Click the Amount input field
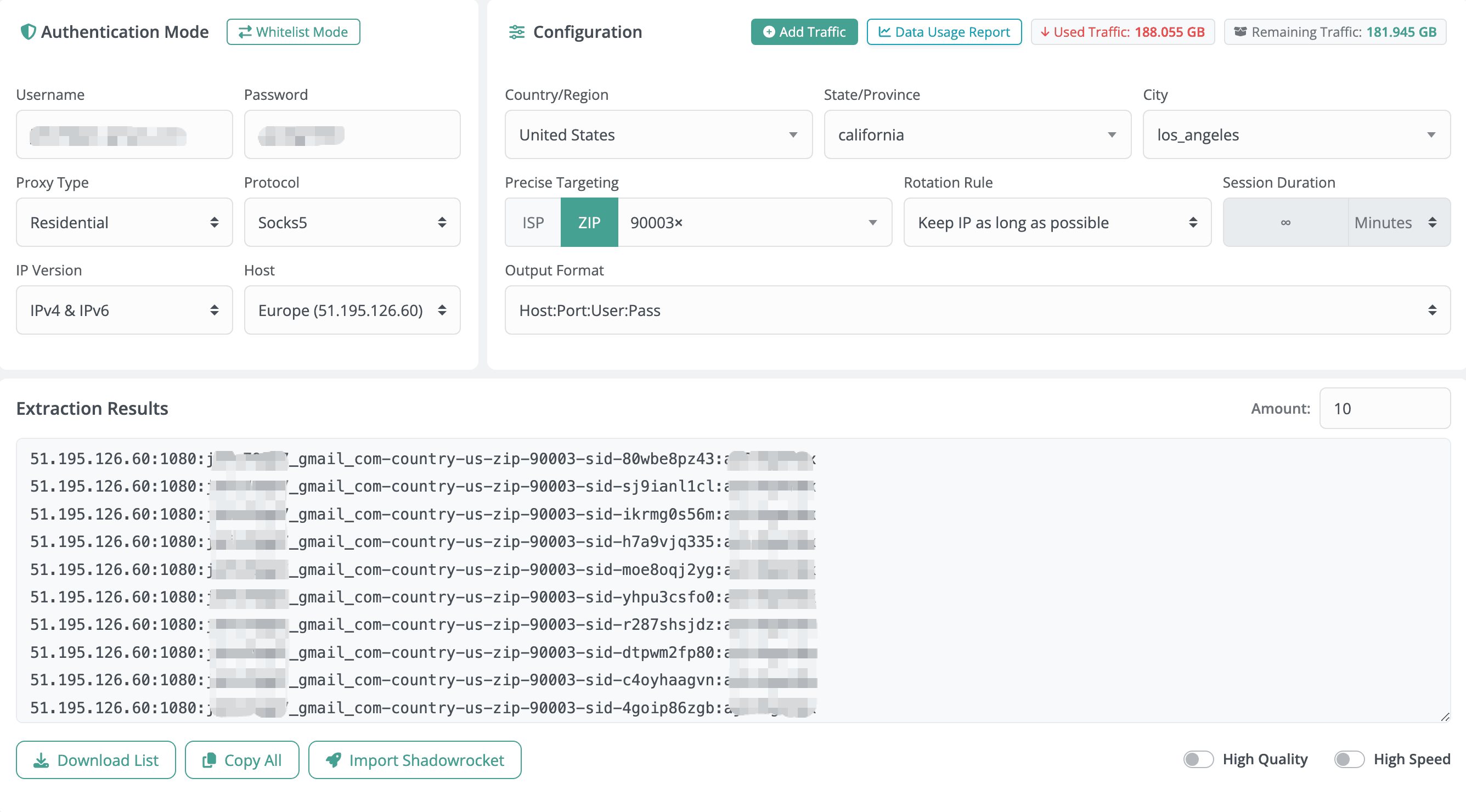The image size is (1466, 812). [1384, 408]
